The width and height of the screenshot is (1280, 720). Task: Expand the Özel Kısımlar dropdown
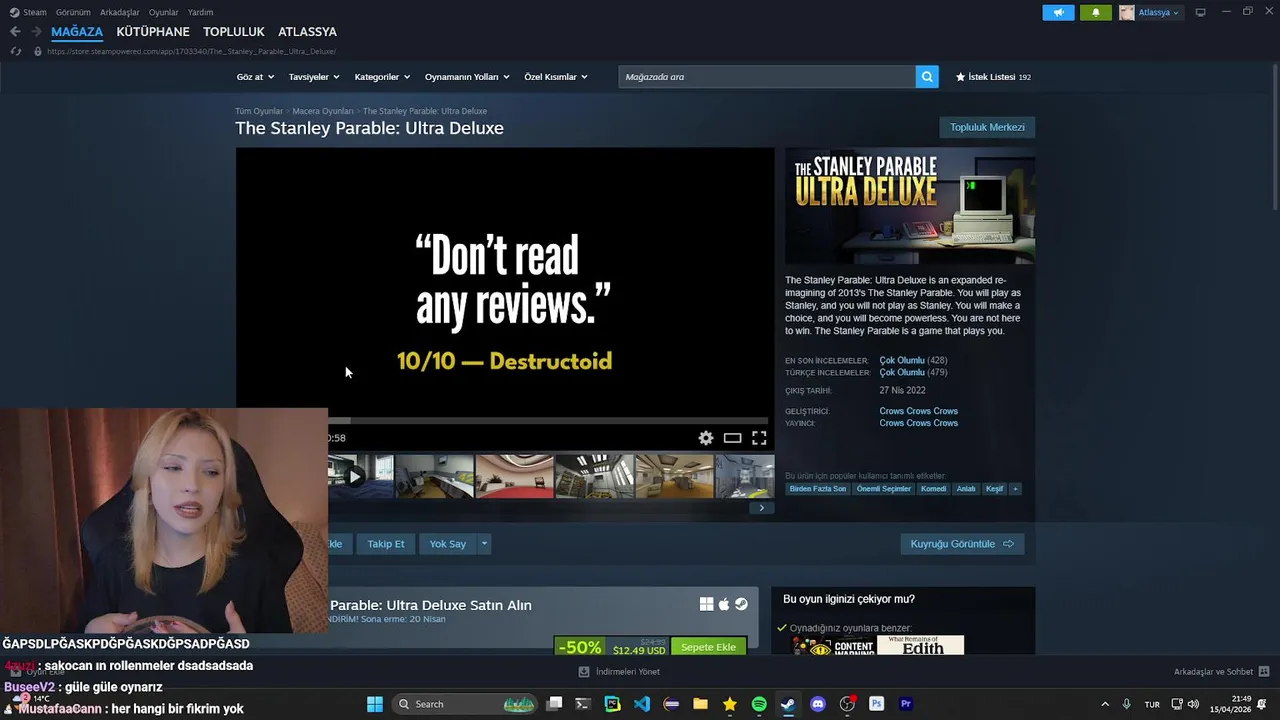pyautogui.click(x=556, y=77)
